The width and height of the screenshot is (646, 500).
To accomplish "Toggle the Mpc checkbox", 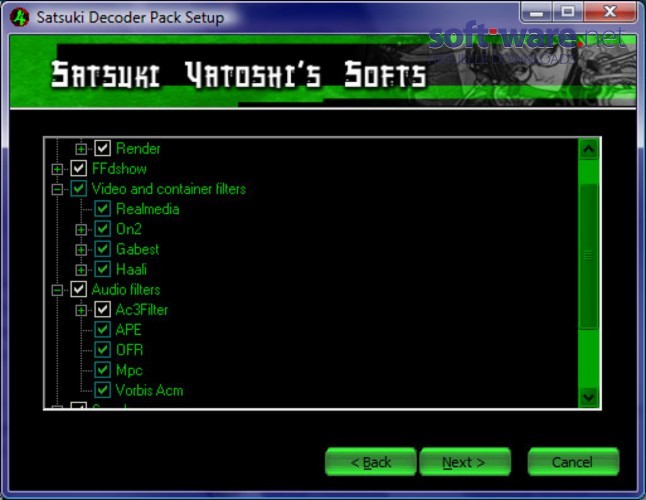I will pos(102,370).
